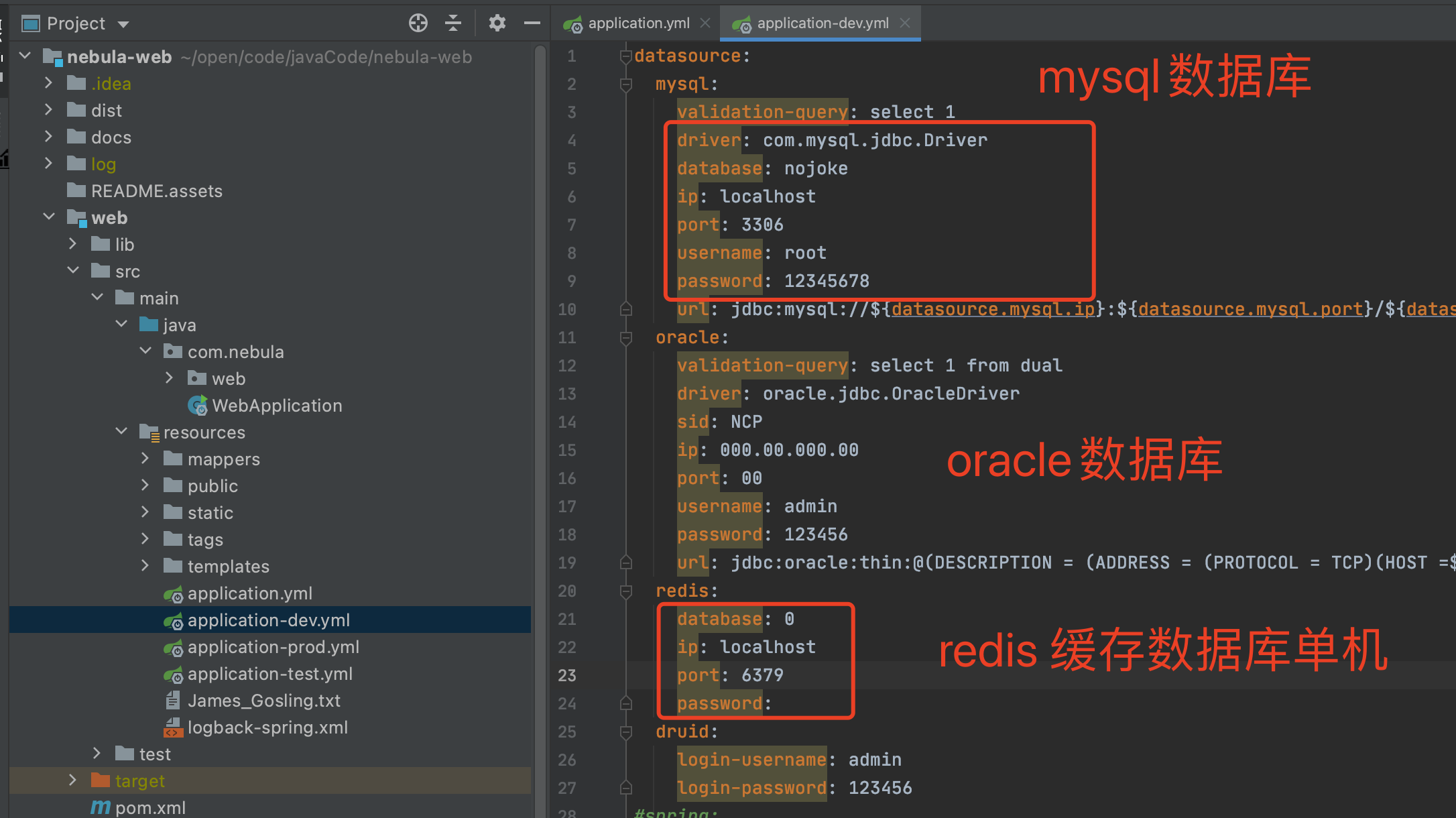This screenshot has width=1456, height=818.
Task: Click the pom.xml Maven file icon
Action: [101, 807]
